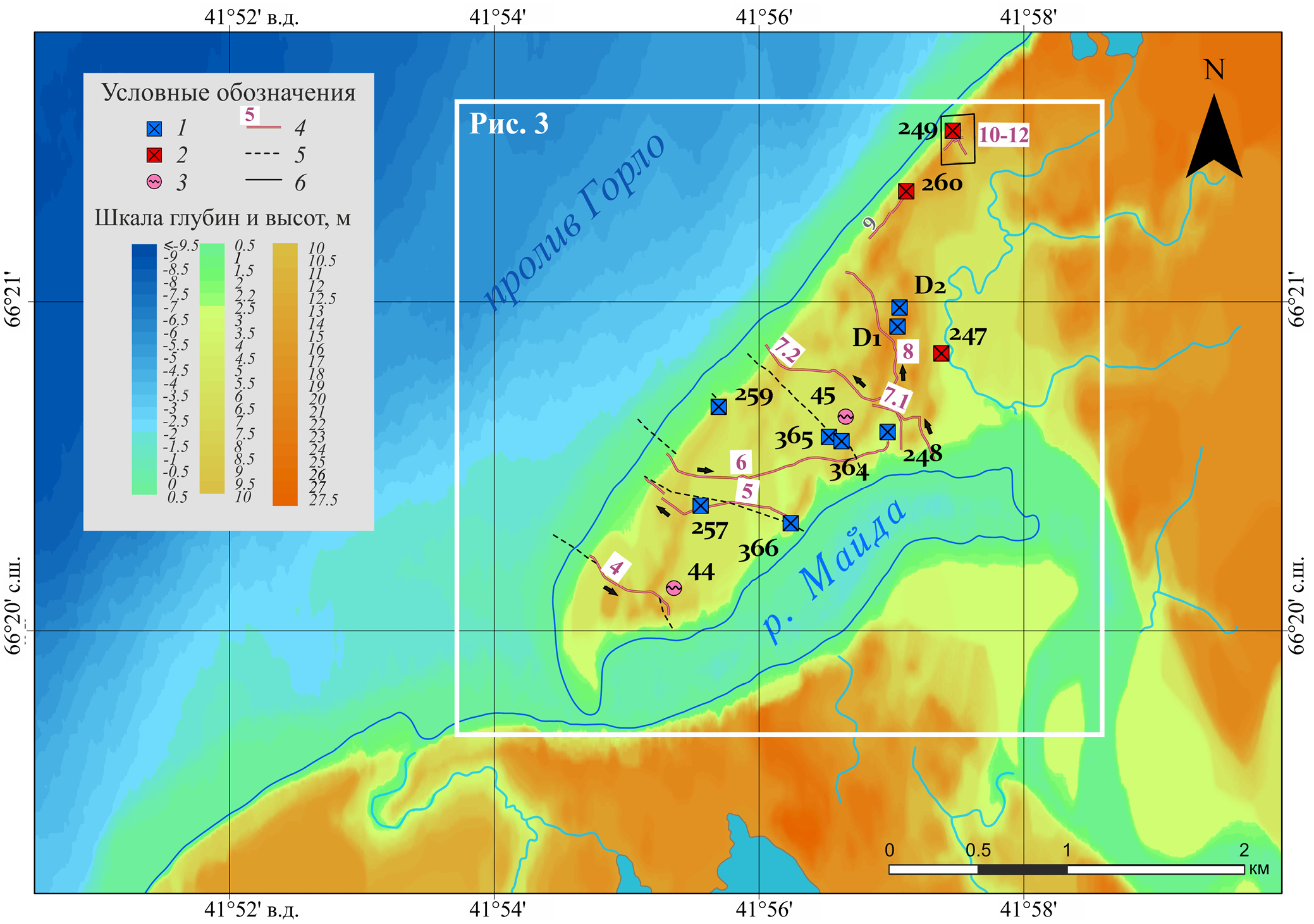Click the red marker labeled 260

point(906,191)
